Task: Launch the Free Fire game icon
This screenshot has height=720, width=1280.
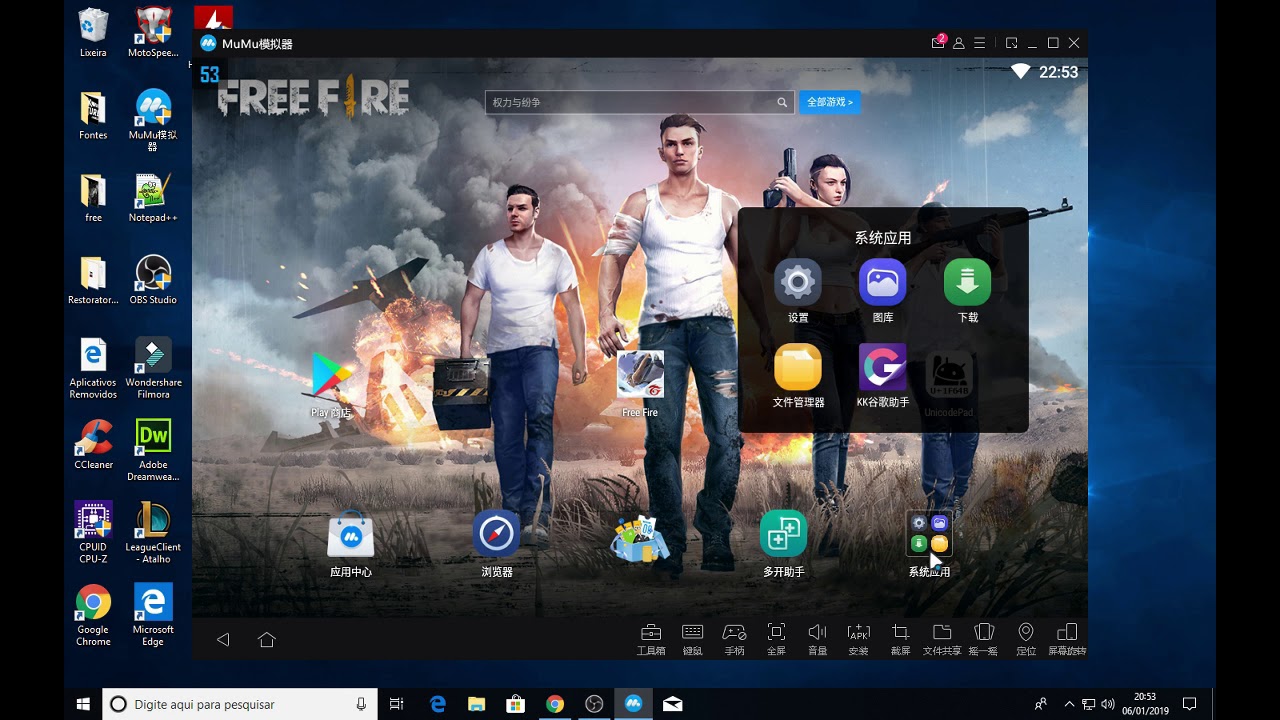Action: point(641,384)
